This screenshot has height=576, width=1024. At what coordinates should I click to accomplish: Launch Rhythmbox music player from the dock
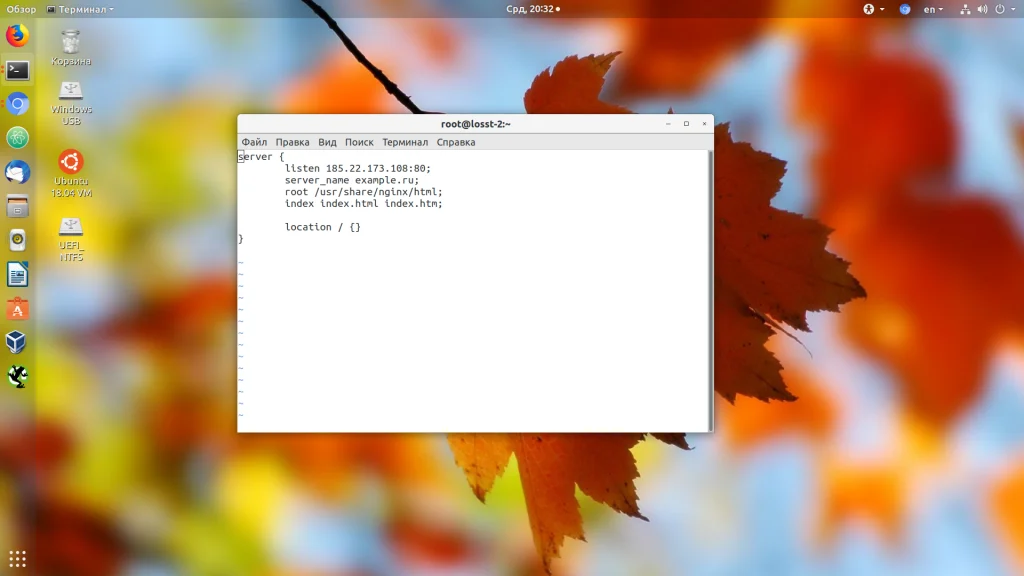[18, 240]
